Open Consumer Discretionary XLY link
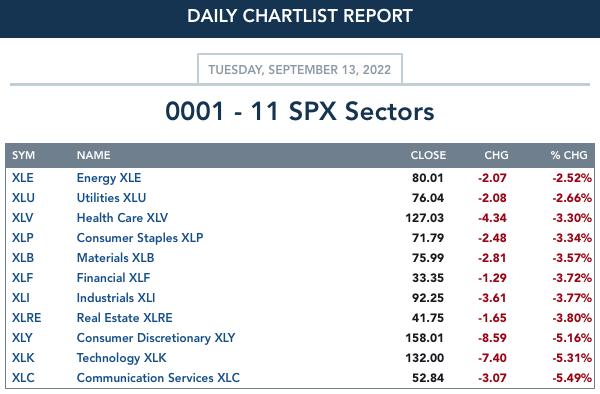Viewport: 600px width, 394px height. coord(156,338)
